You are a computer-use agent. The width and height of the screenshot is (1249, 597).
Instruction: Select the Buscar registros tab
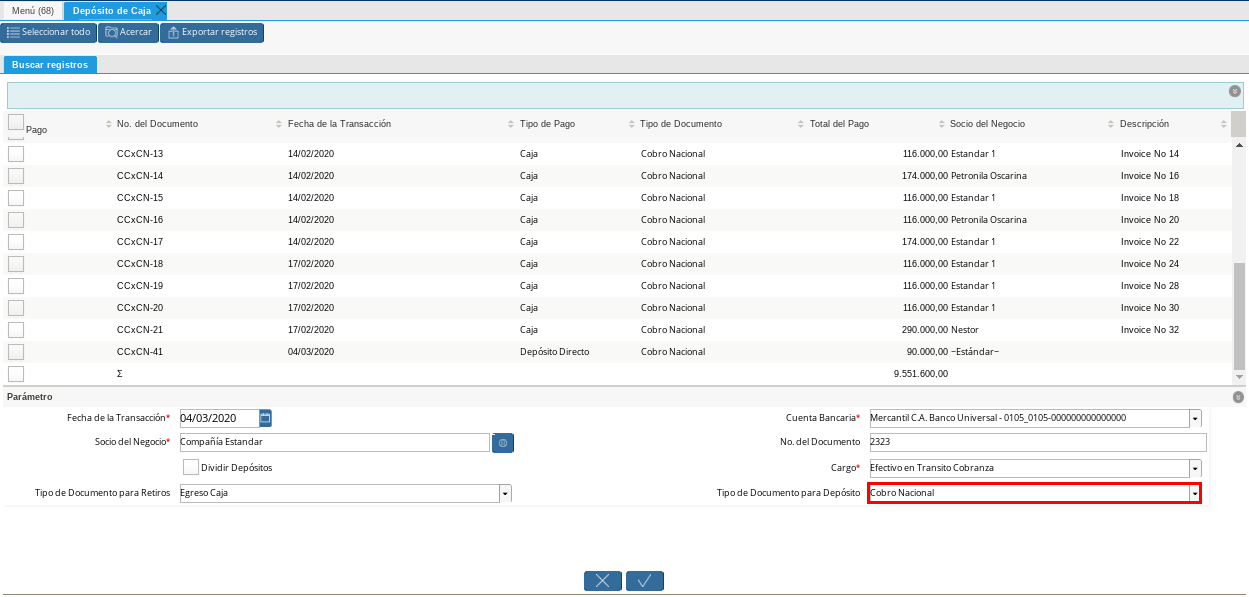pos(50,65)
